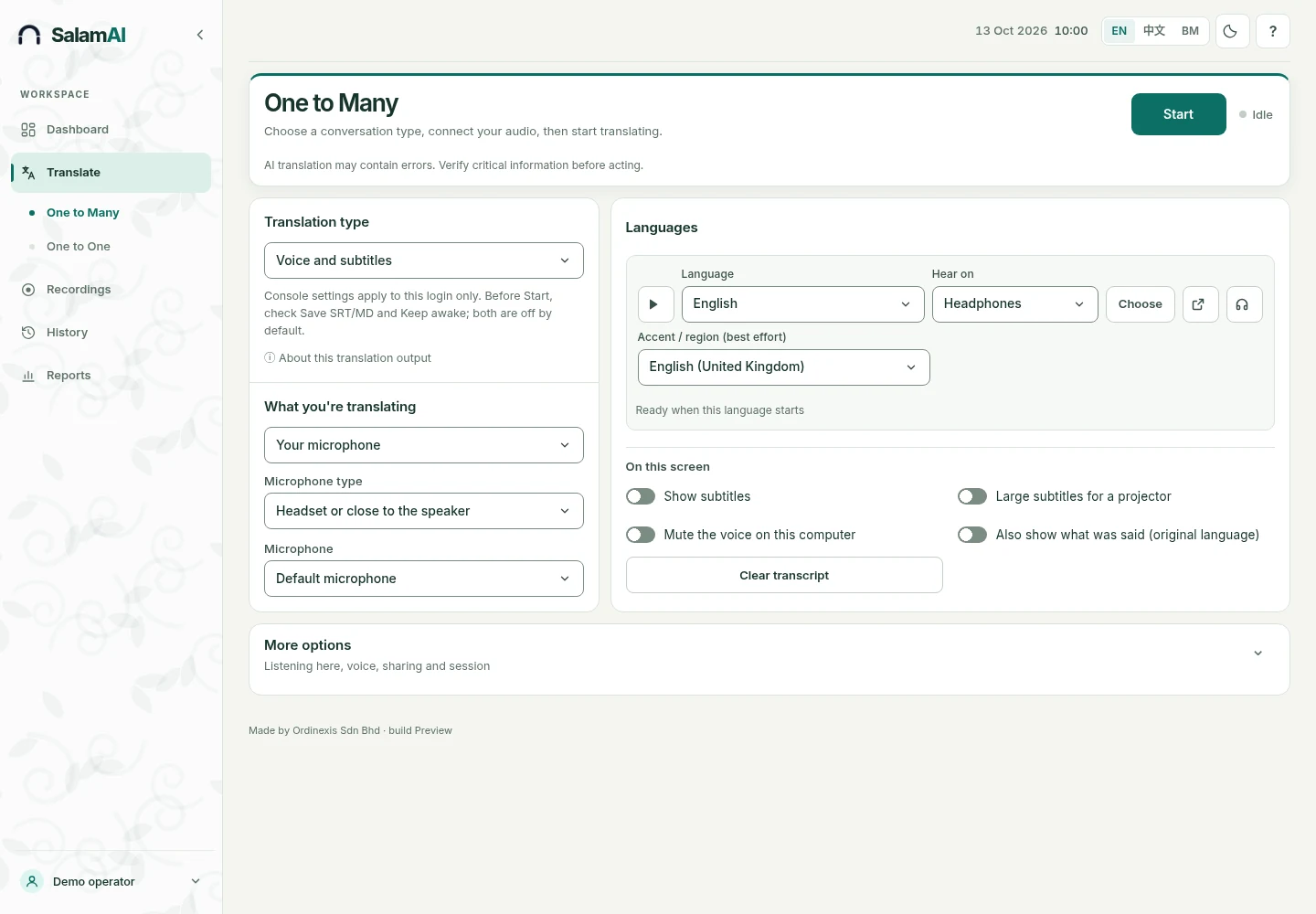Click the Demo operator avatar icon
The width and height of the screenshot is (1316, 914).
32,881
